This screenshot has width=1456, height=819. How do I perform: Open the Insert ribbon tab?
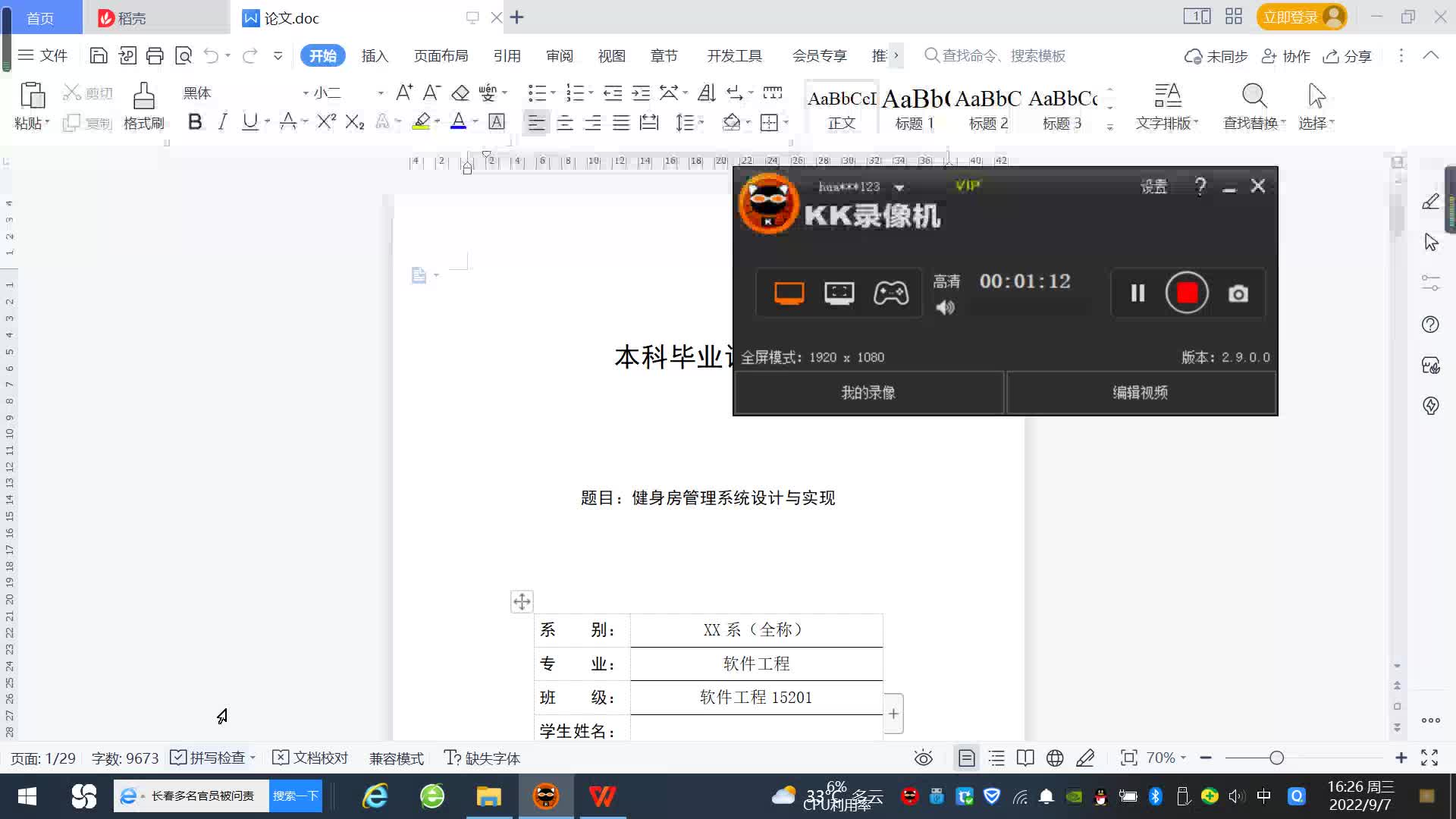click(x=375, y=56)
